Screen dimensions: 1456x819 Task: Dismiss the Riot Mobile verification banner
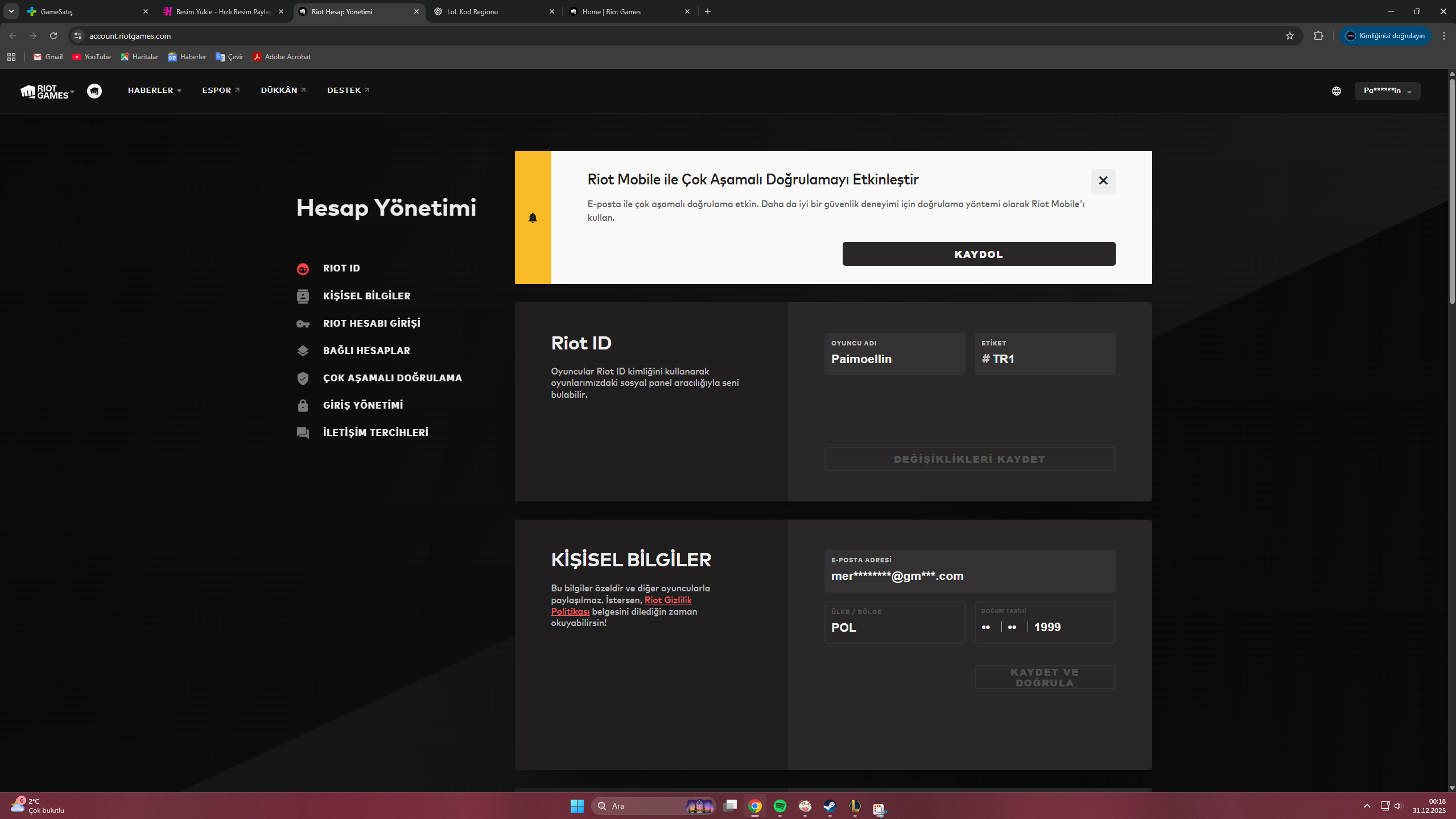[1103, 181]
